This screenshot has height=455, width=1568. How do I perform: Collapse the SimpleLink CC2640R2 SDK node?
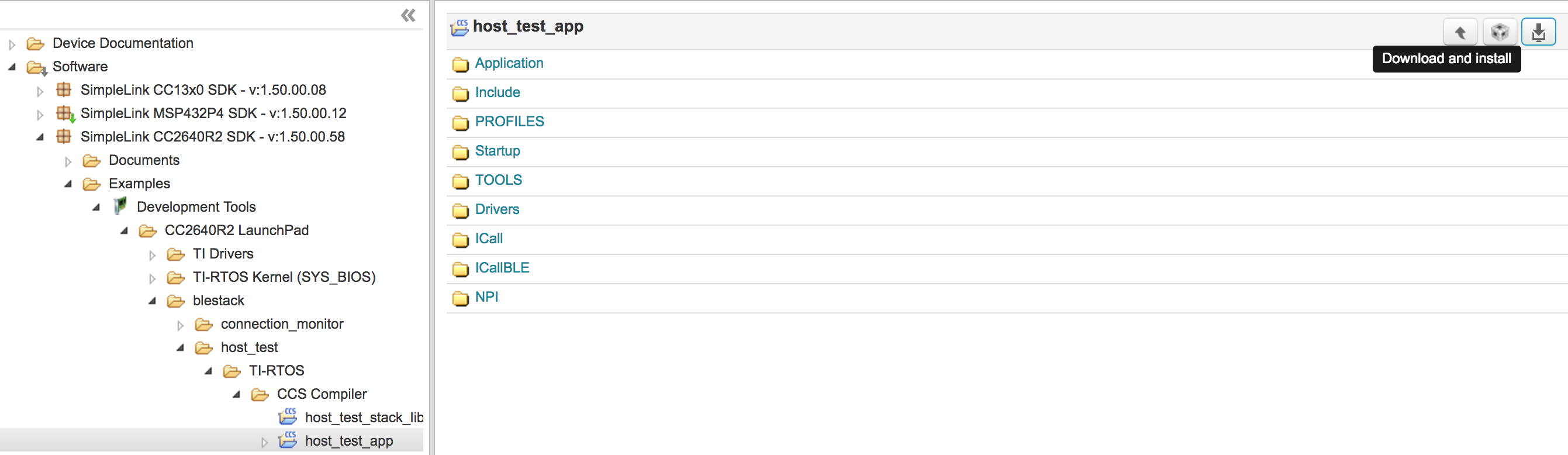[x=39, y=136]
